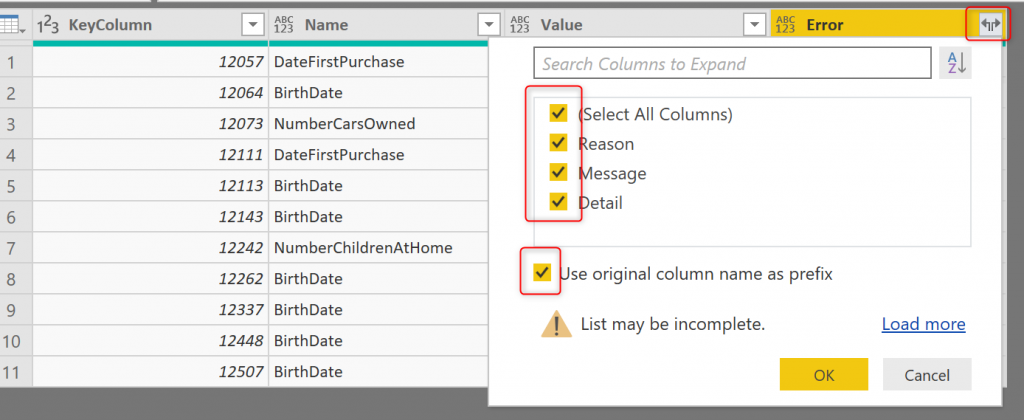Click the Search Columns to Expand field
The image size is (1024, 420).
(733, 64)
